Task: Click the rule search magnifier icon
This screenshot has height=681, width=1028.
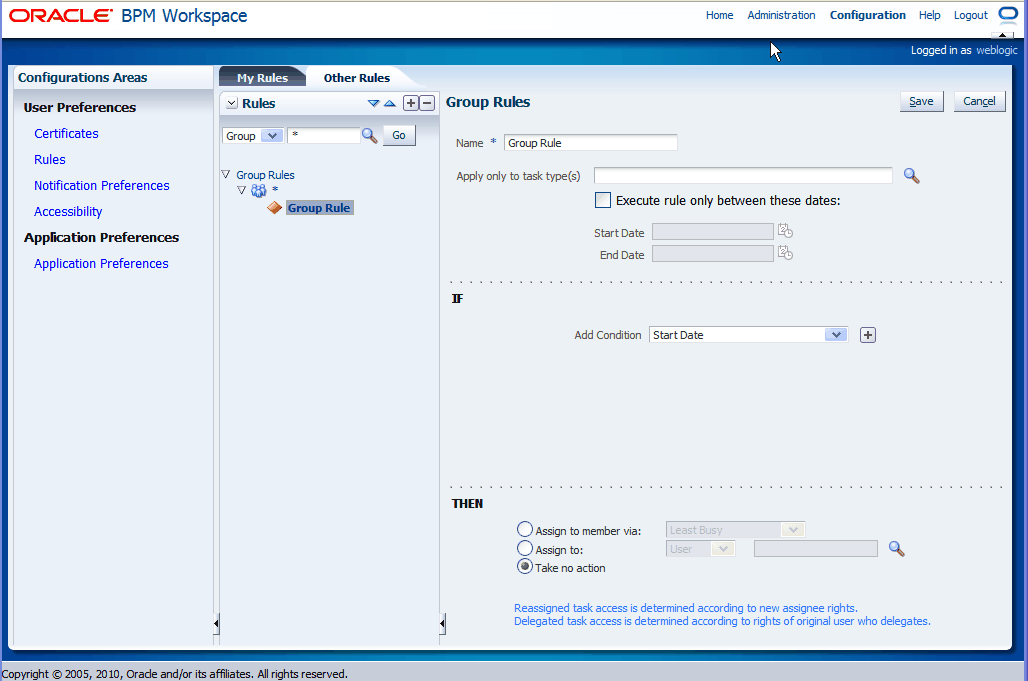Action: pyautogui.click(x=370, y=136)
